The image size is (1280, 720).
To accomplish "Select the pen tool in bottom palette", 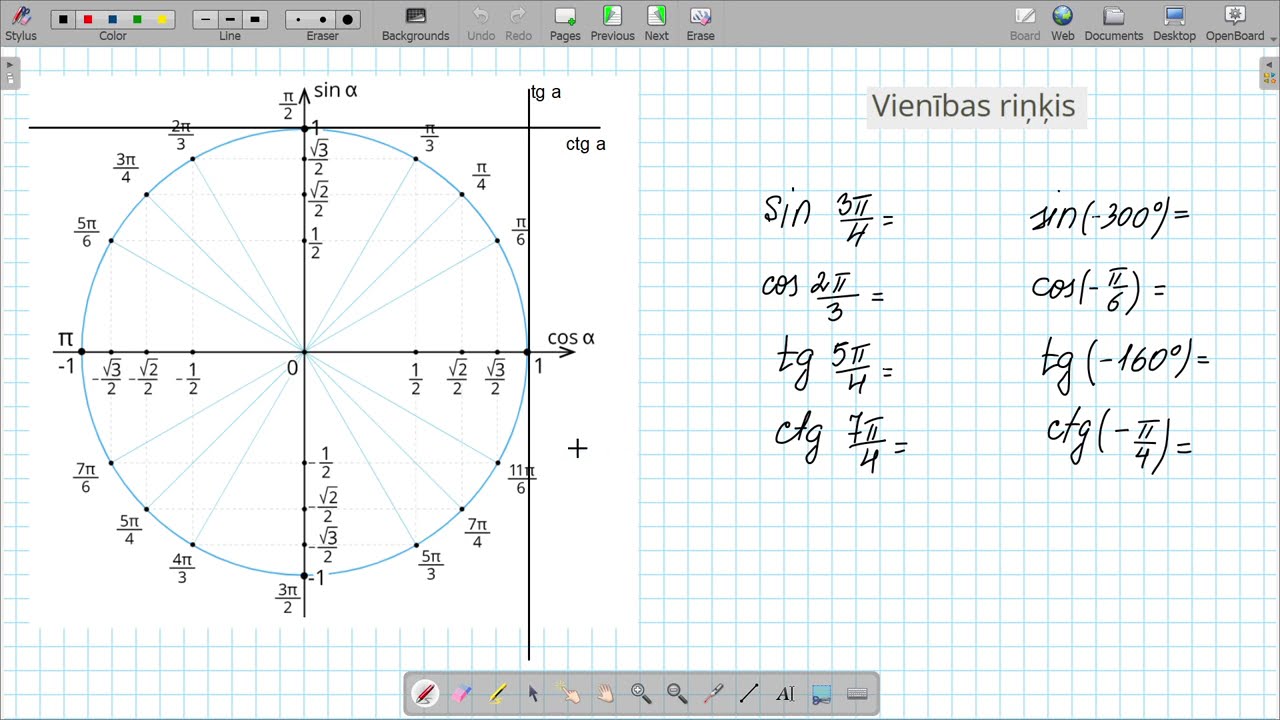I will pos(425,693).
